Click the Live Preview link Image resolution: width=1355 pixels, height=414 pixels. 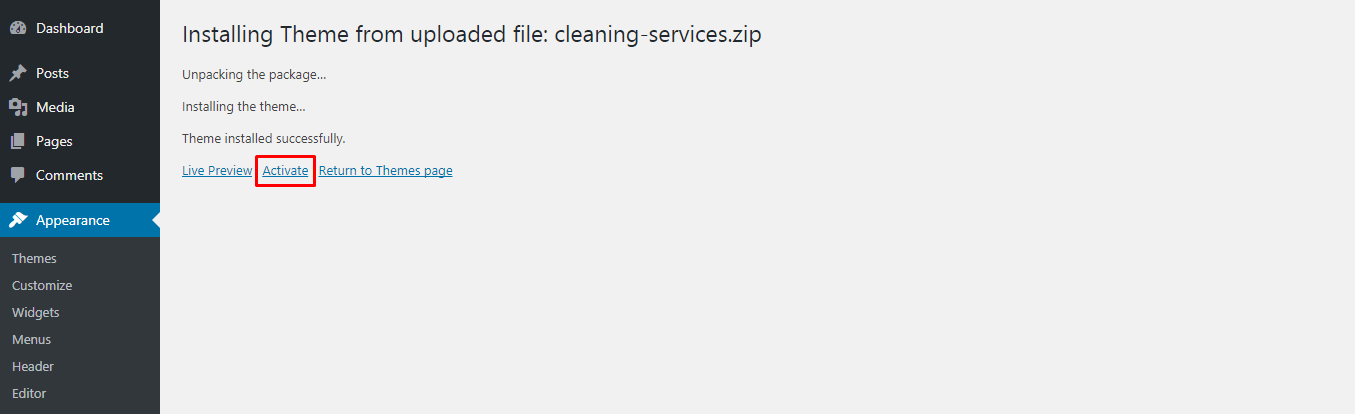(x=217, y=171)
